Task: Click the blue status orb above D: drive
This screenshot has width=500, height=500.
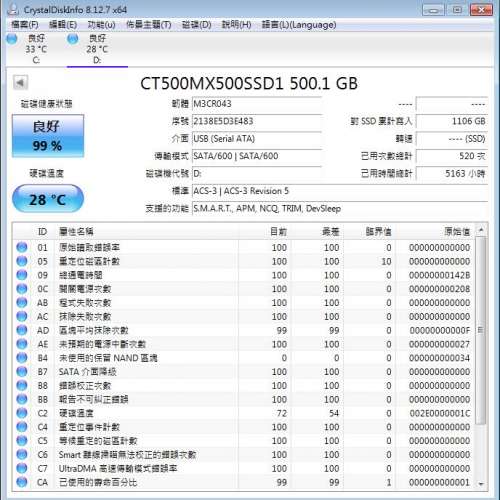Action: click(73, 39)
